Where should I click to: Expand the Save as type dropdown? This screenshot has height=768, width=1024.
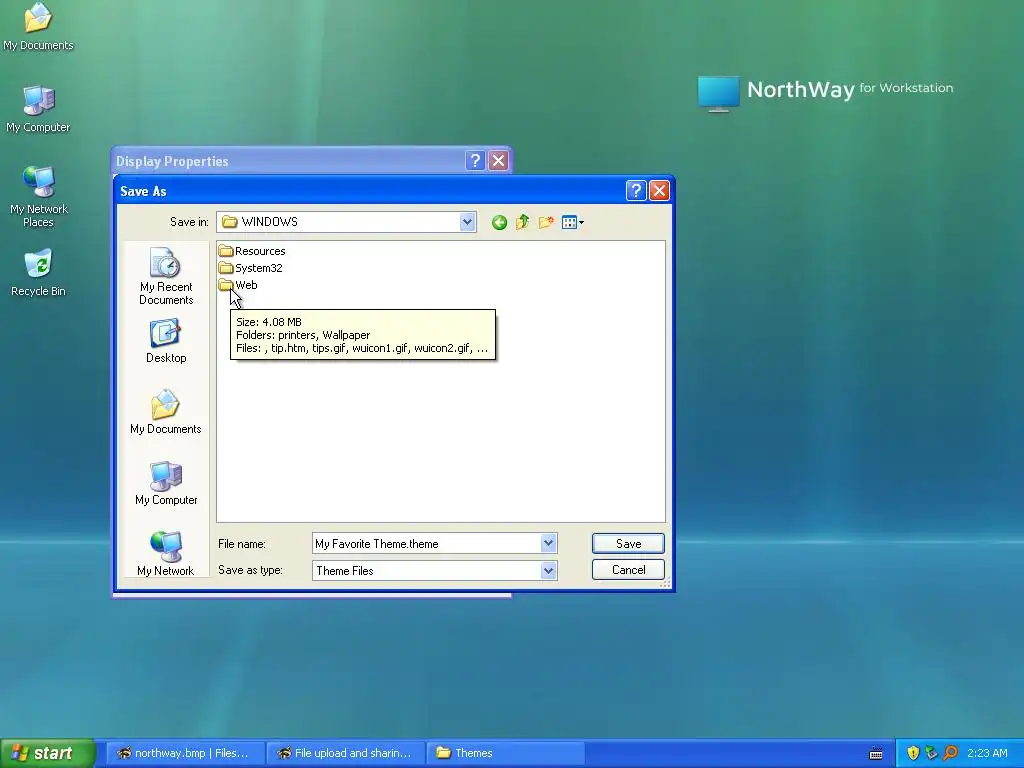coord(549,571)
